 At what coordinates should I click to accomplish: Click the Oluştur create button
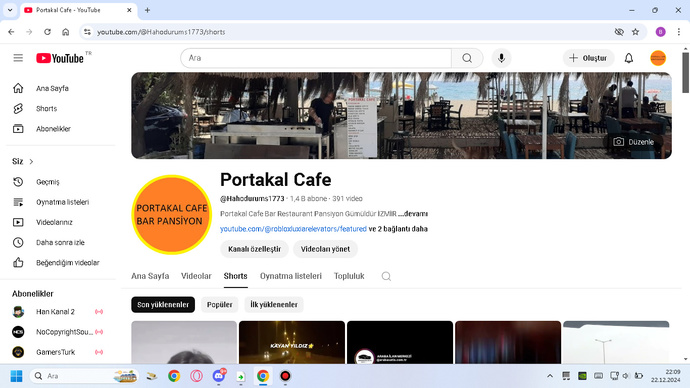point(588,58)
